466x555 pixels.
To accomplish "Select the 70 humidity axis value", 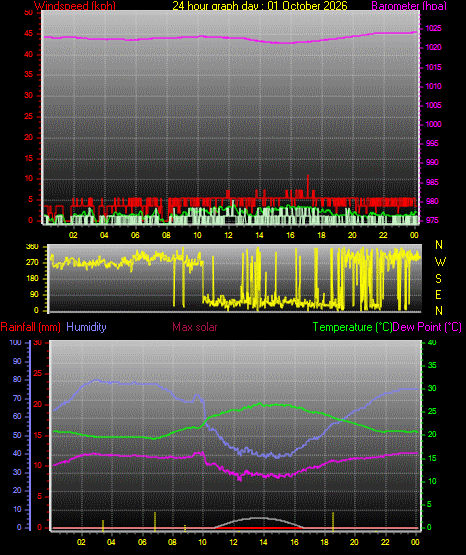I will 17,399.
